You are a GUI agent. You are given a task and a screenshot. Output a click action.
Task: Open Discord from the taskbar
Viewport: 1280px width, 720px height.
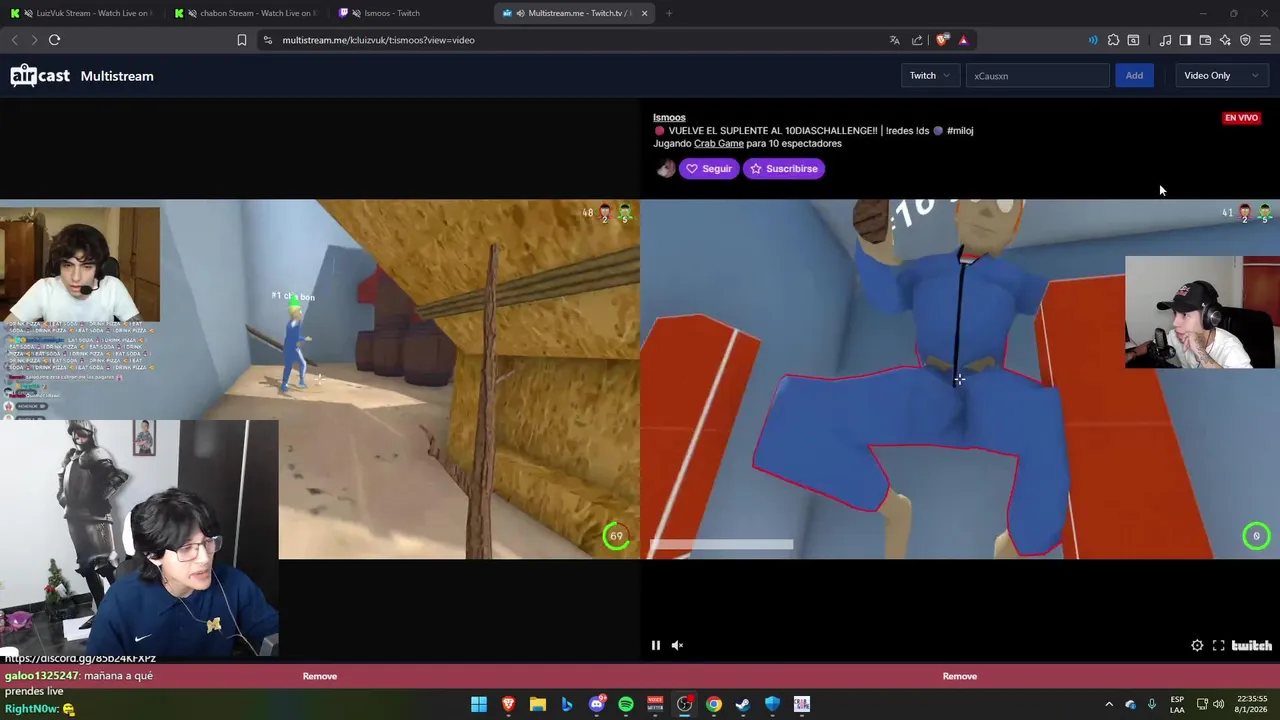[x=597, y=704]
